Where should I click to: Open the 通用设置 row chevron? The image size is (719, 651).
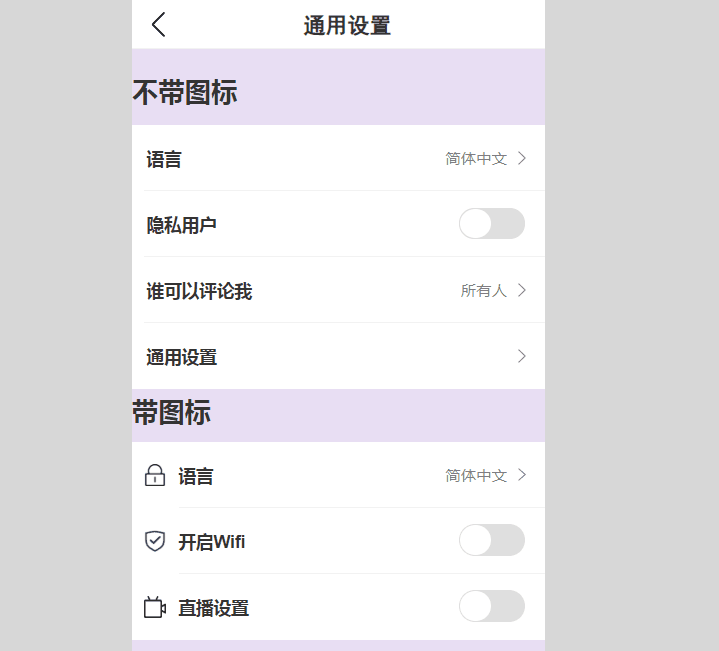pos(522,356)
